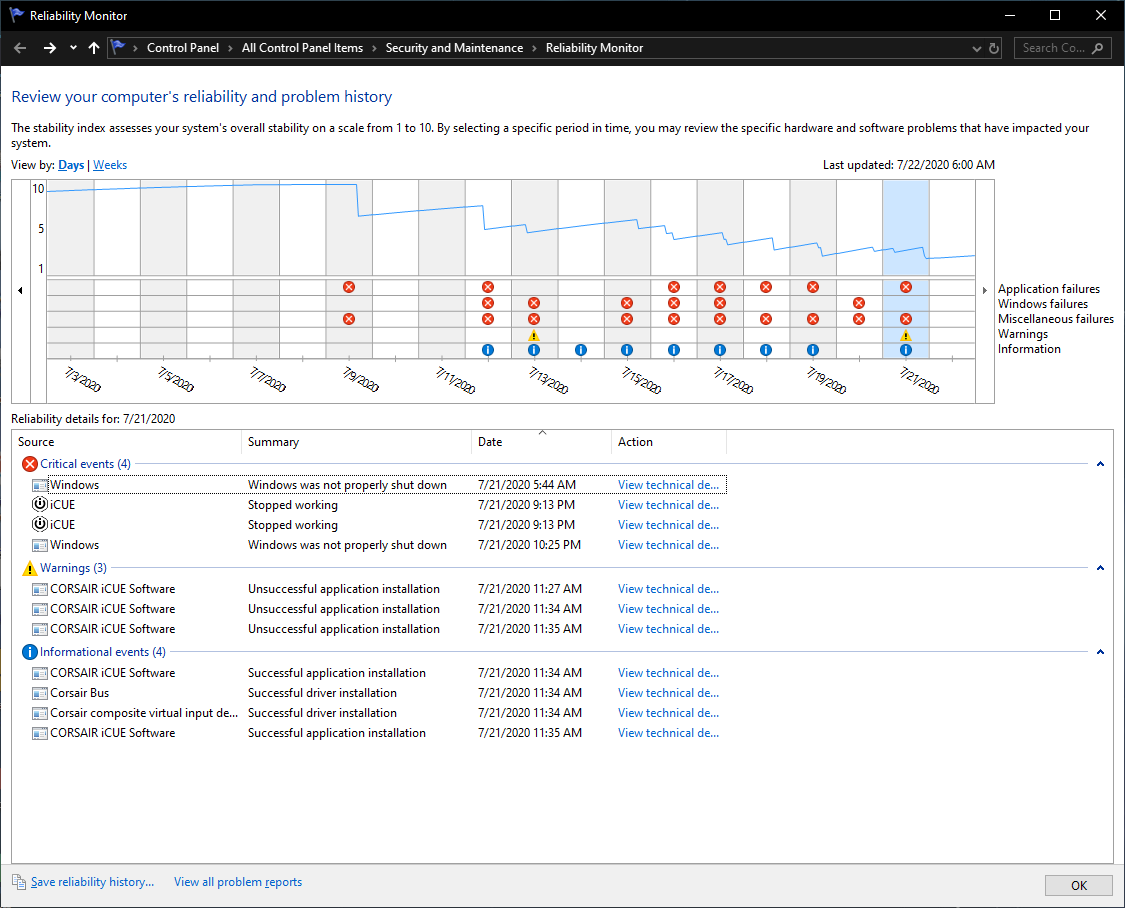Collapse the Informational events group

(x=1100, y=652)
